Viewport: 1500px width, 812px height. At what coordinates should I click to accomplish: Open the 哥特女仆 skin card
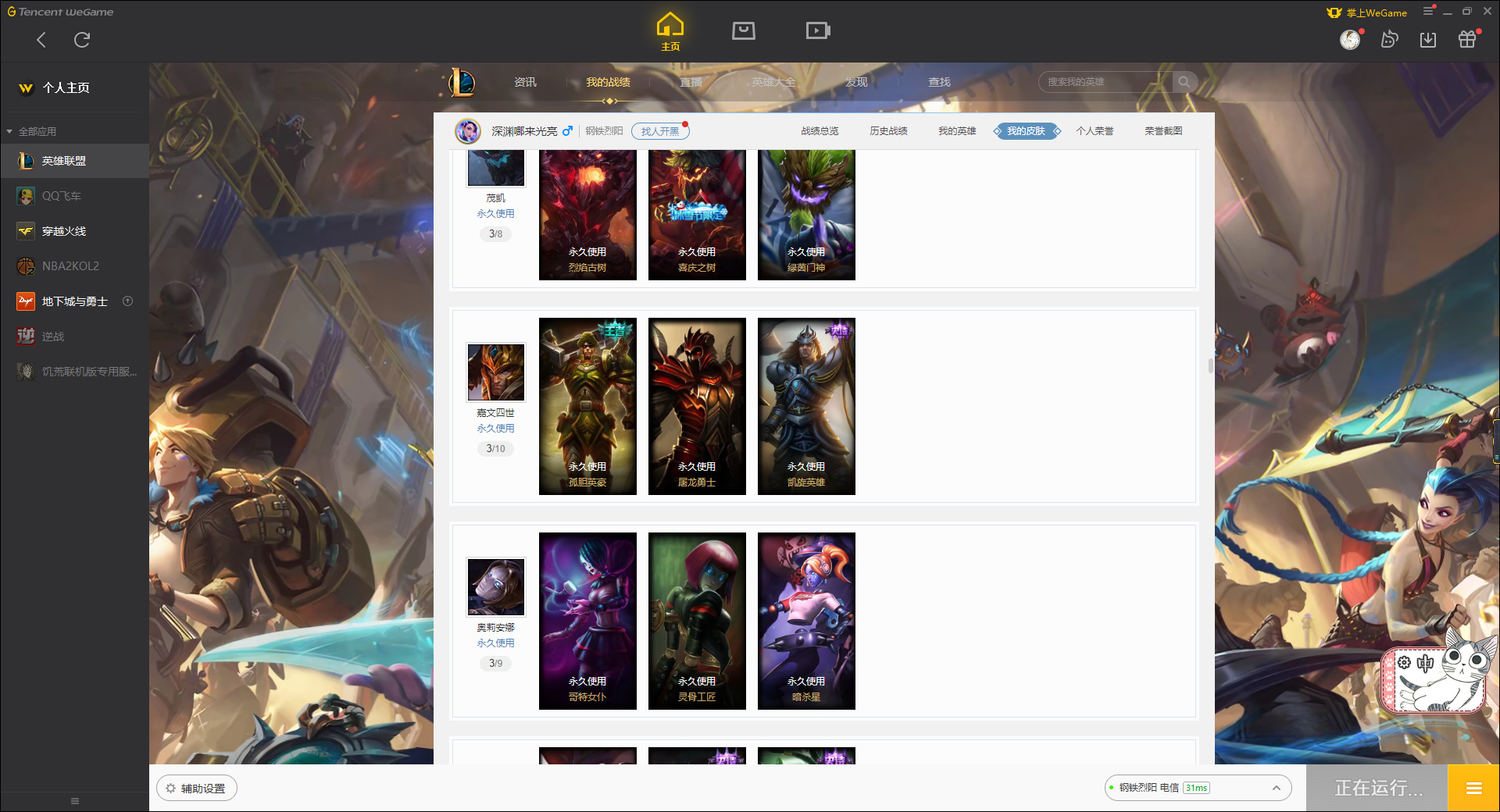tap(587, 621)
